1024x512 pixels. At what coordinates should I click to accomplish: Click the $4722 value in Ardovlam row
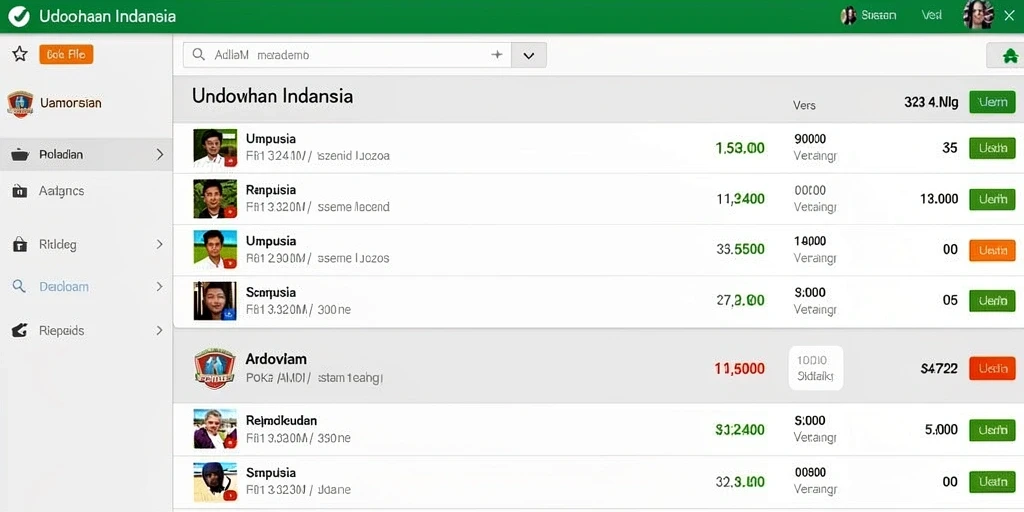939,368
